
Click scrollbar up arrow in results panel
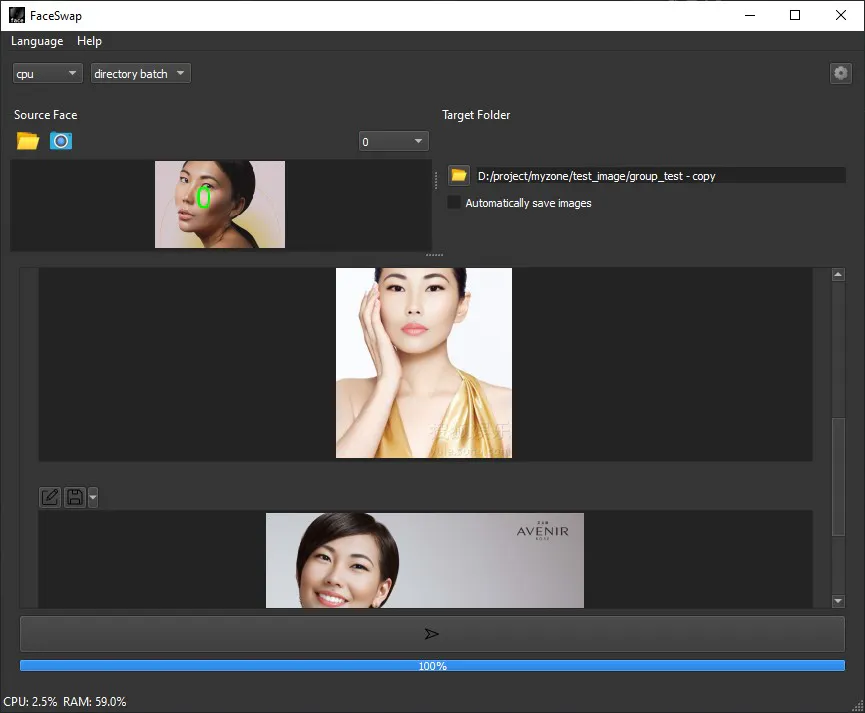click(x=838, y=274)
